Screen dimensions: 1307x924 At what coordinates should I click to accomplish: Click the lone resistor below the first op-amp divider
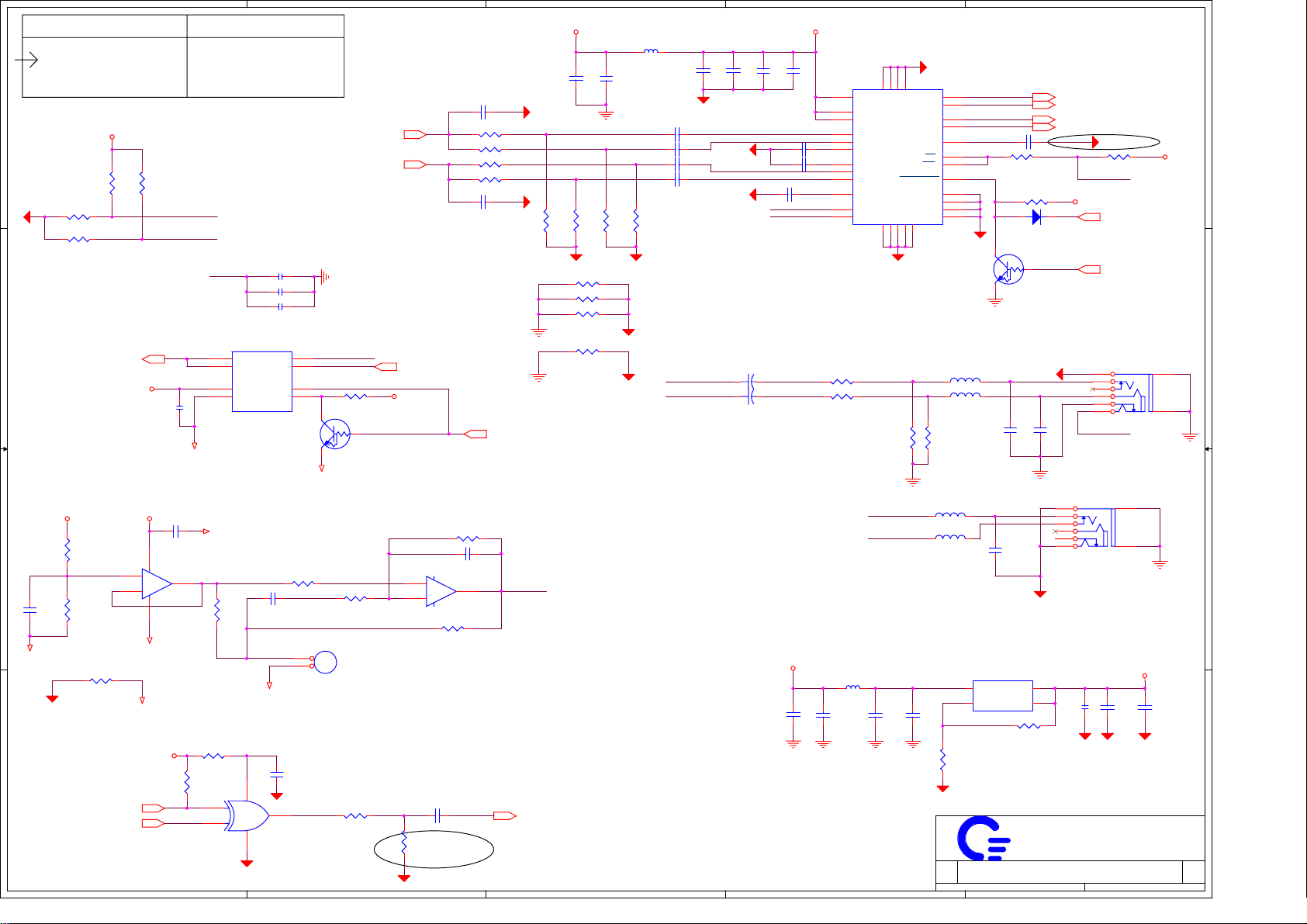pos(101,681)
